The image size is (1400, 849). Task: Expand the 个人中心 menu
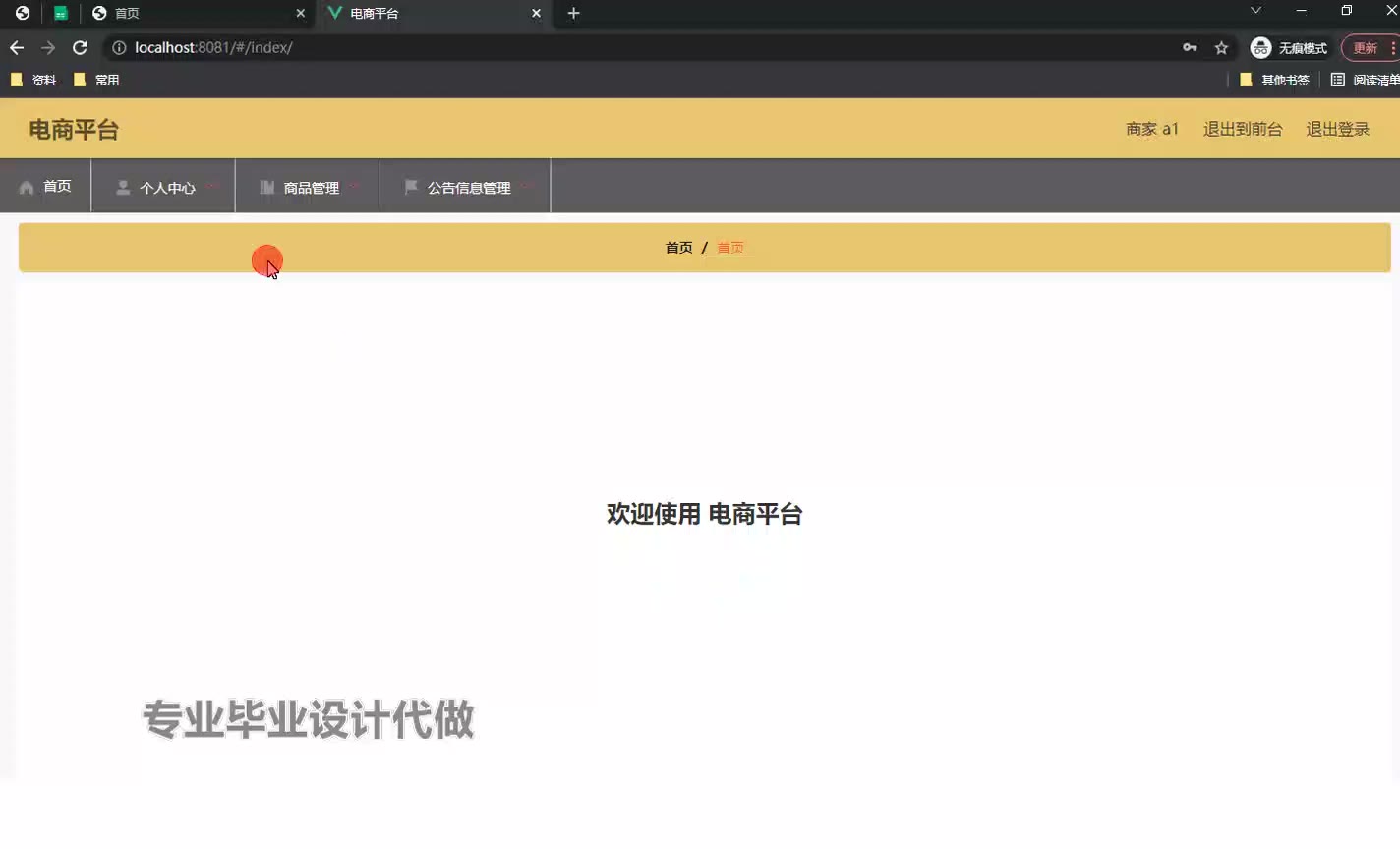click(x=163, y=187)
